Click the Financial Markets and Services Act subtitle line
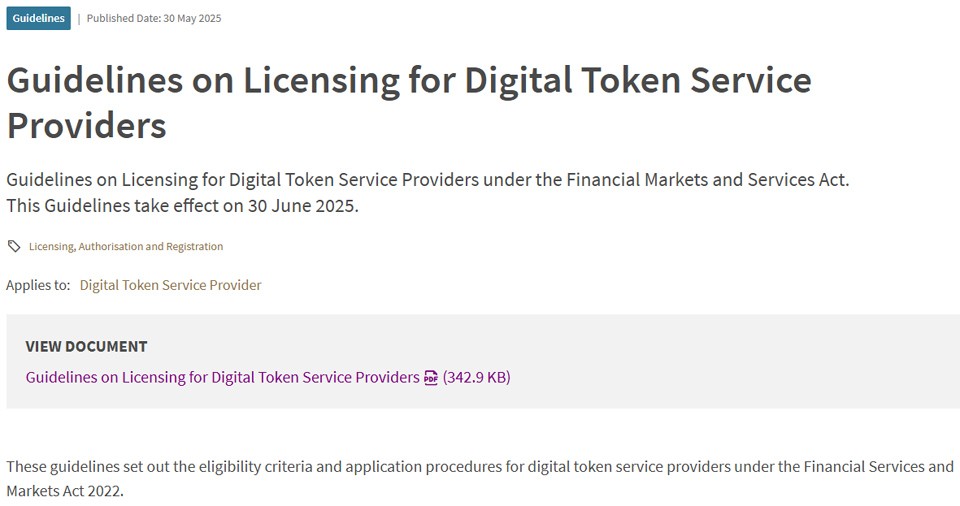Screen dimensions: 960x506 point(427,180)
